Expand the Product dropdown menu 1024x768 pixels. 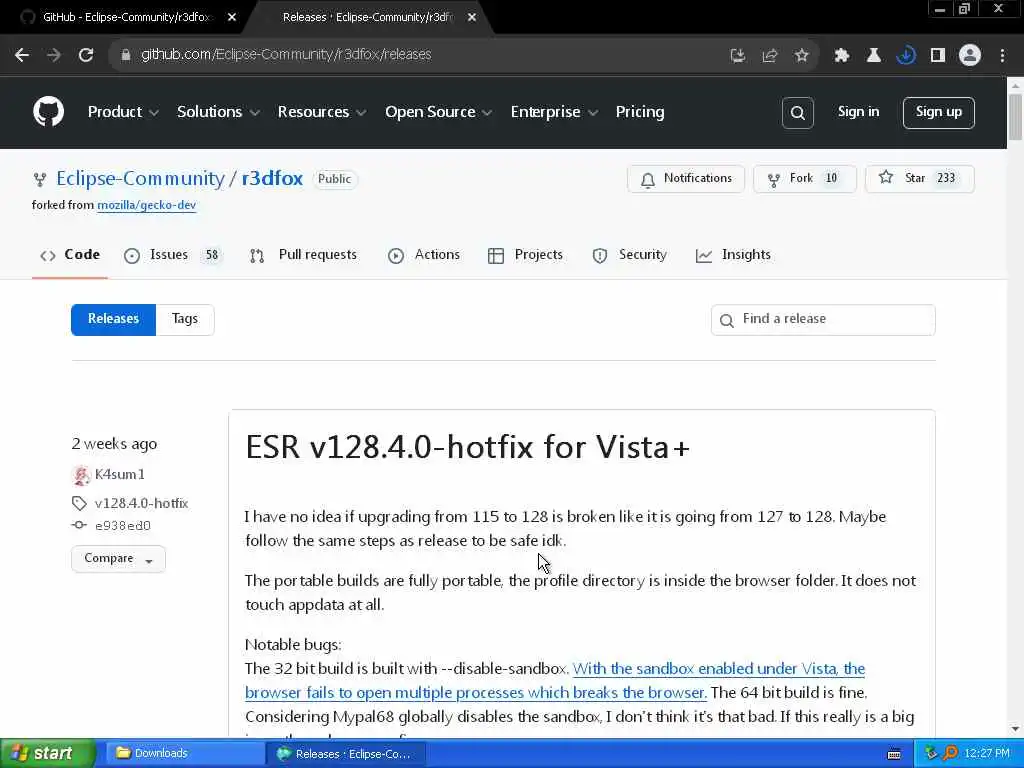[x=123, y=112]
